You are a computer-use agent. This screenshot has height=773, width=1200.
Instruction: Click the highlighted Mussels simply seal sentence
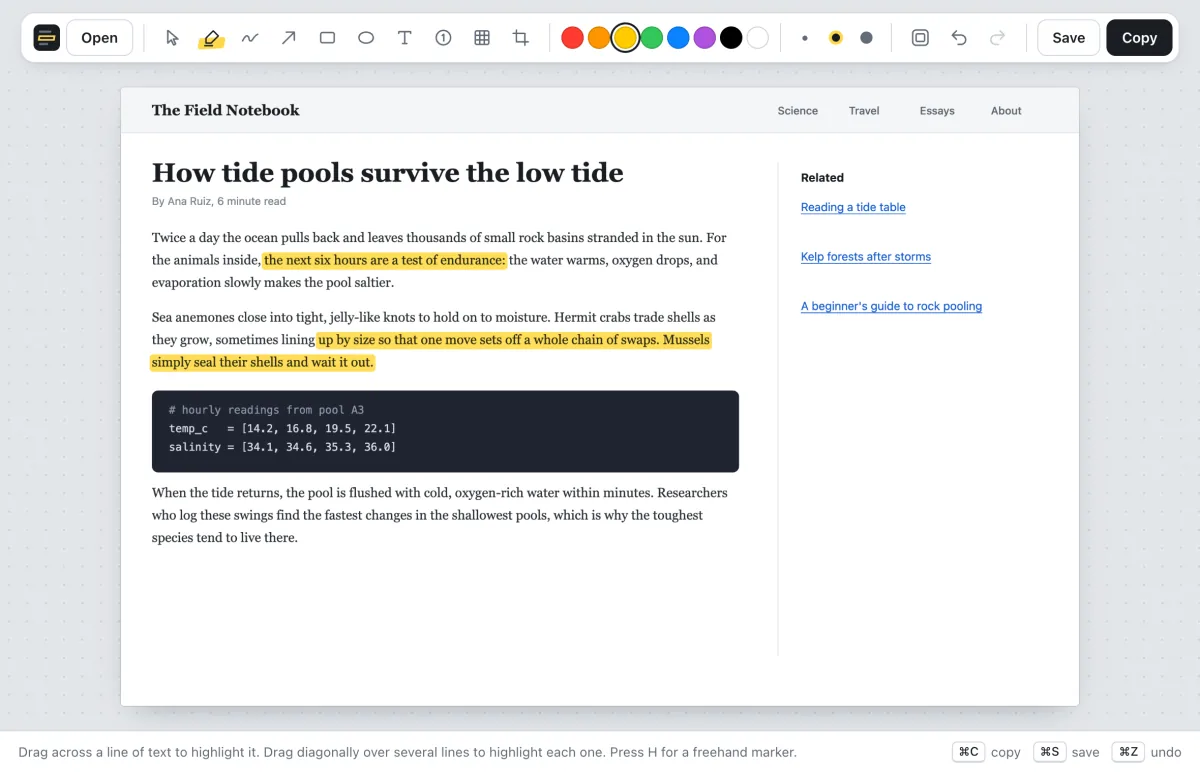tap(263, 362)
